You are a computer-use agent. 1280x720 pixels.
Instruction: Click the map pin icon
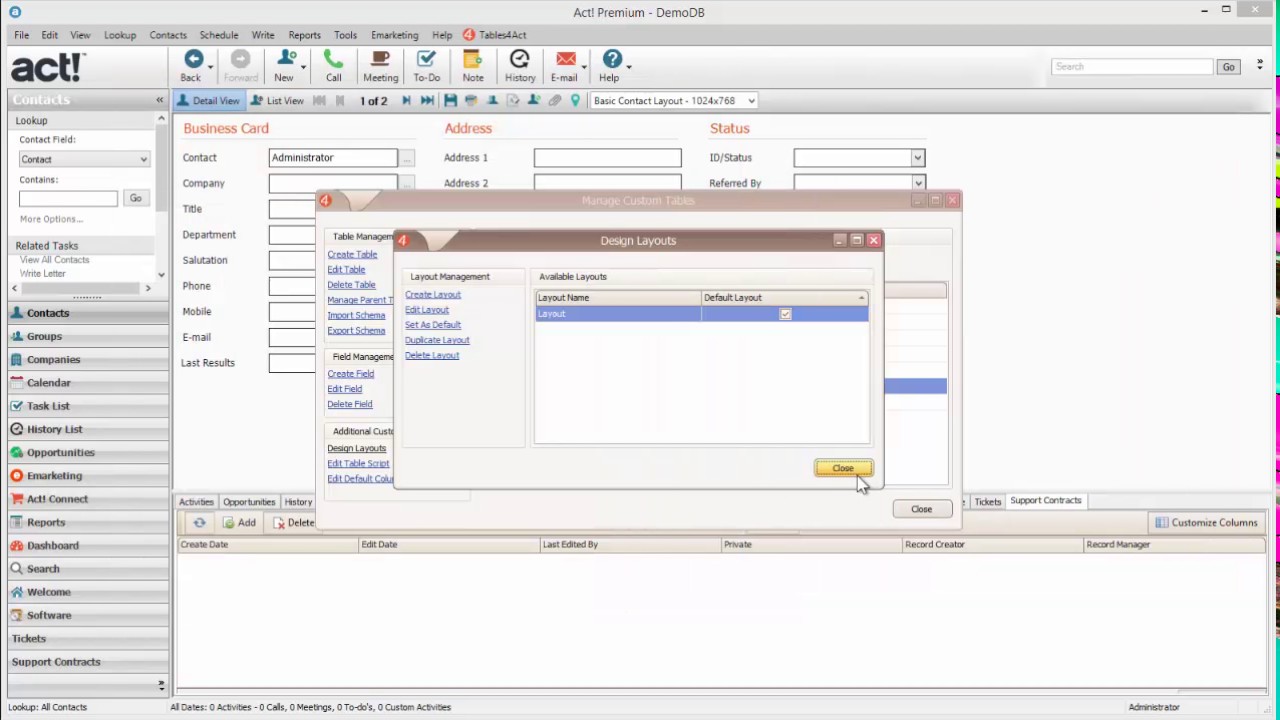[x=575, y=101]
